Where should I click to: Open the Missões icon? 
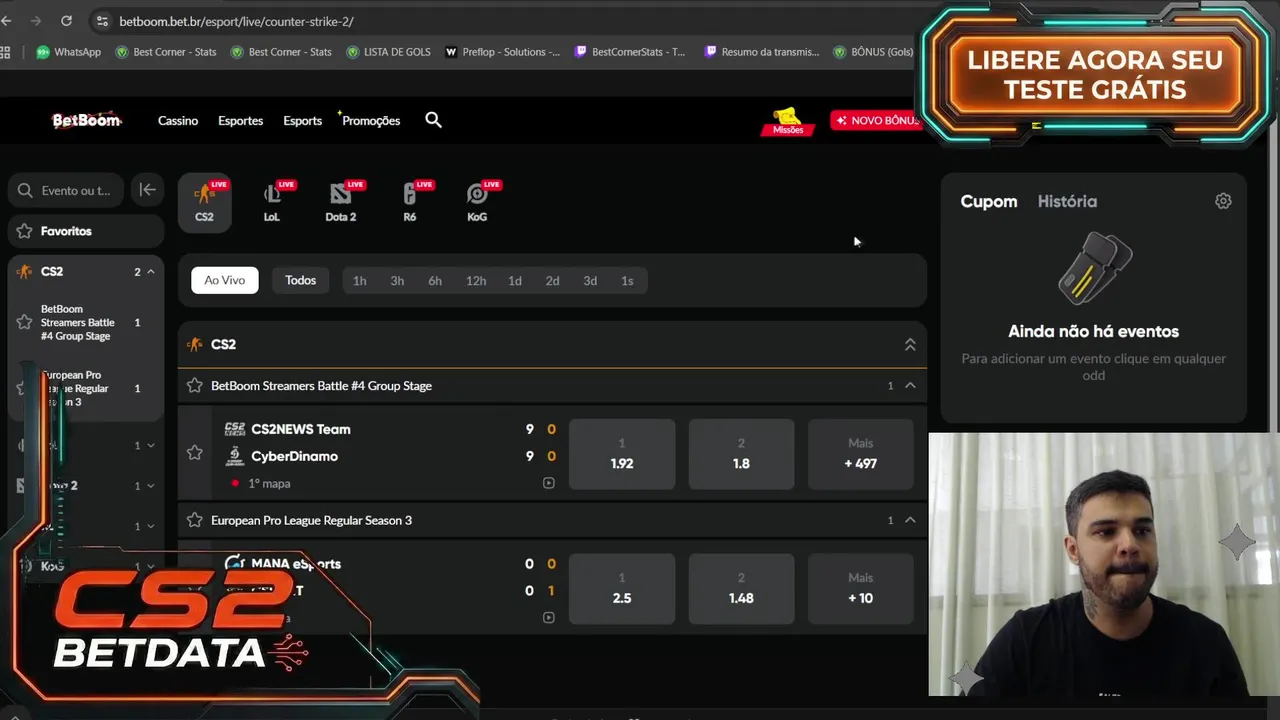pos(788,121)
